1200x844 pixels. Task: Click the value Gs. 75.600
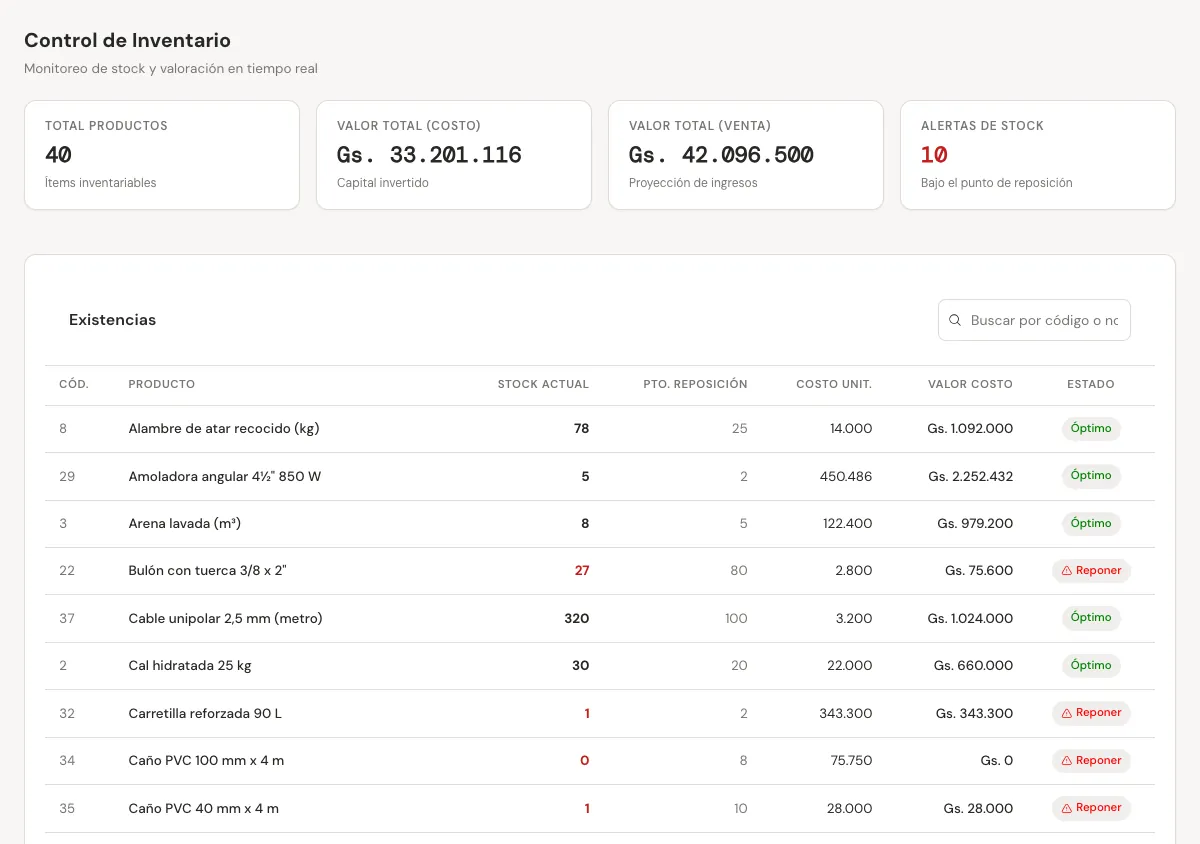pyautogui.click(x=979, y=571)
